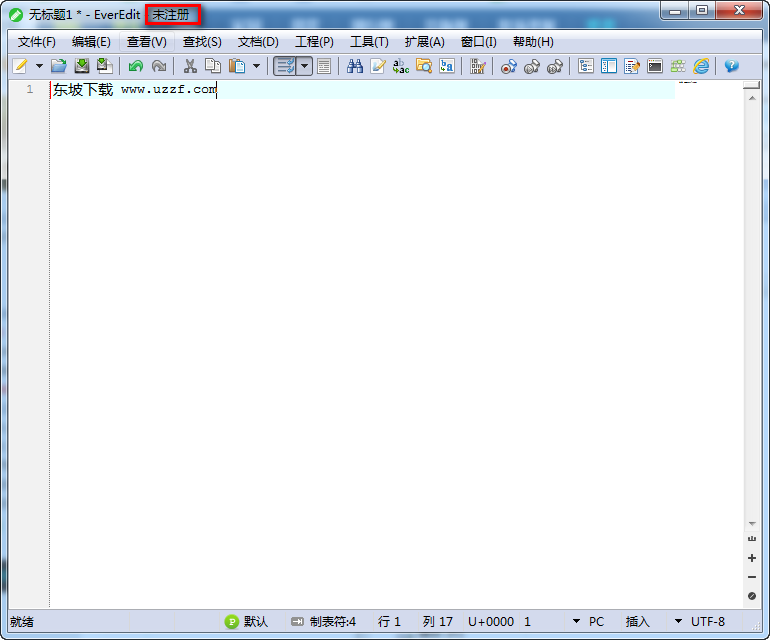The width and height of the screenshot is (770, 640).
Task: Click the vertical scrollbar down arrow
Action: point(752,524)
